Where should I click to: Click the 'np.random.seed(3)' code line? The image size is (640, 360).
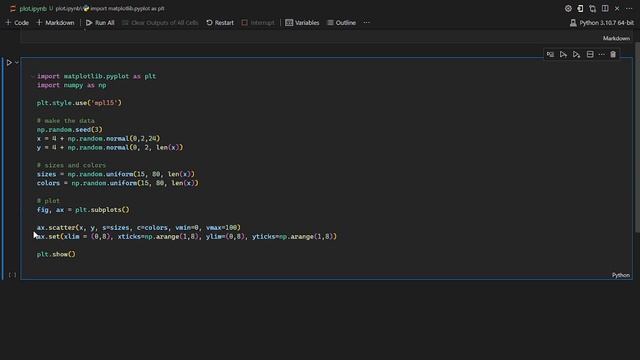69,129
